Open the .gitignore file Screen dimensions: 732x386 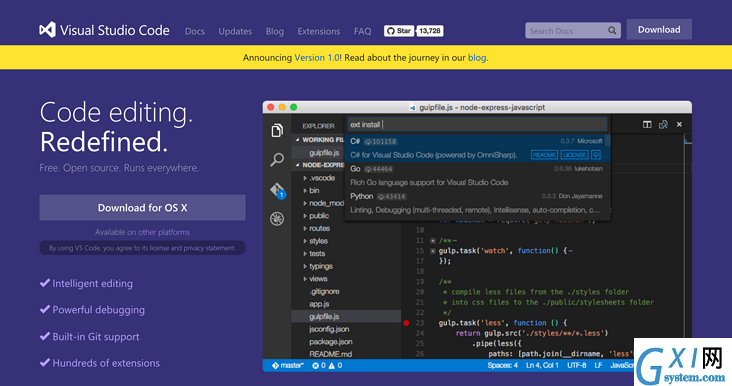tap(324, 291)
